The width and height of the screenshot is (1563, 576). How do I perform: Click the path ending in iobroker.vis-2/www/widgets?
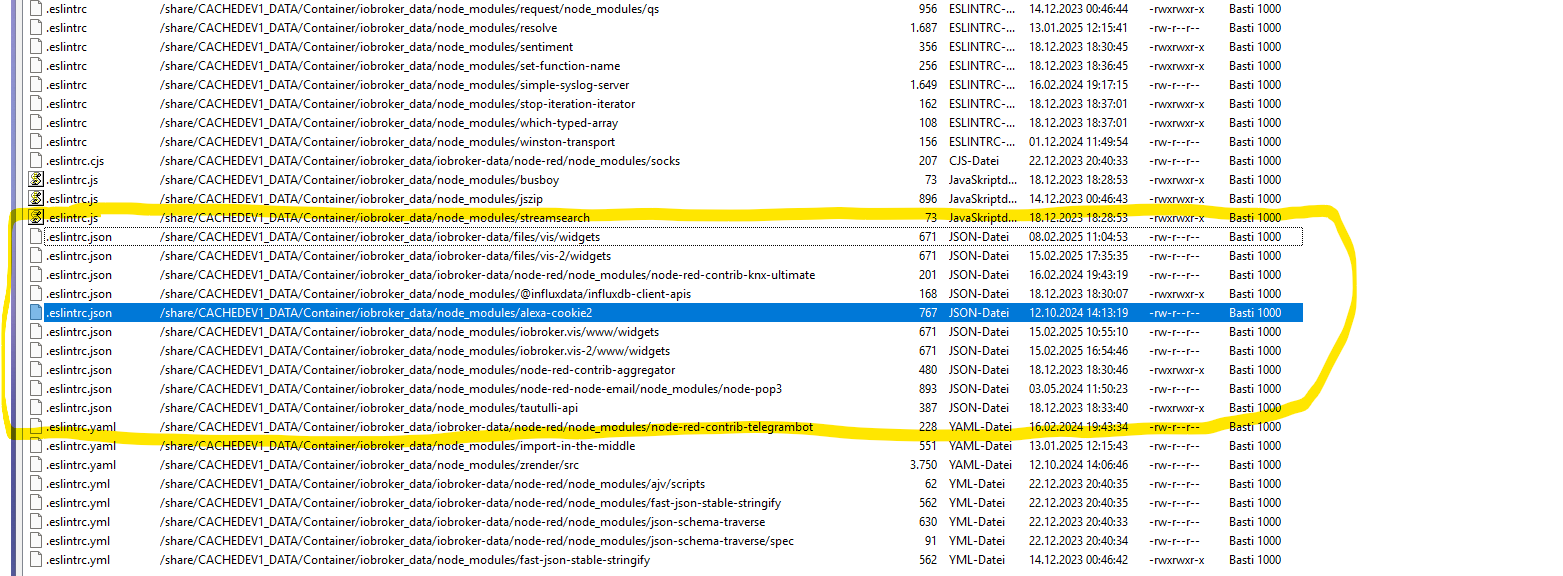point(415,351)
